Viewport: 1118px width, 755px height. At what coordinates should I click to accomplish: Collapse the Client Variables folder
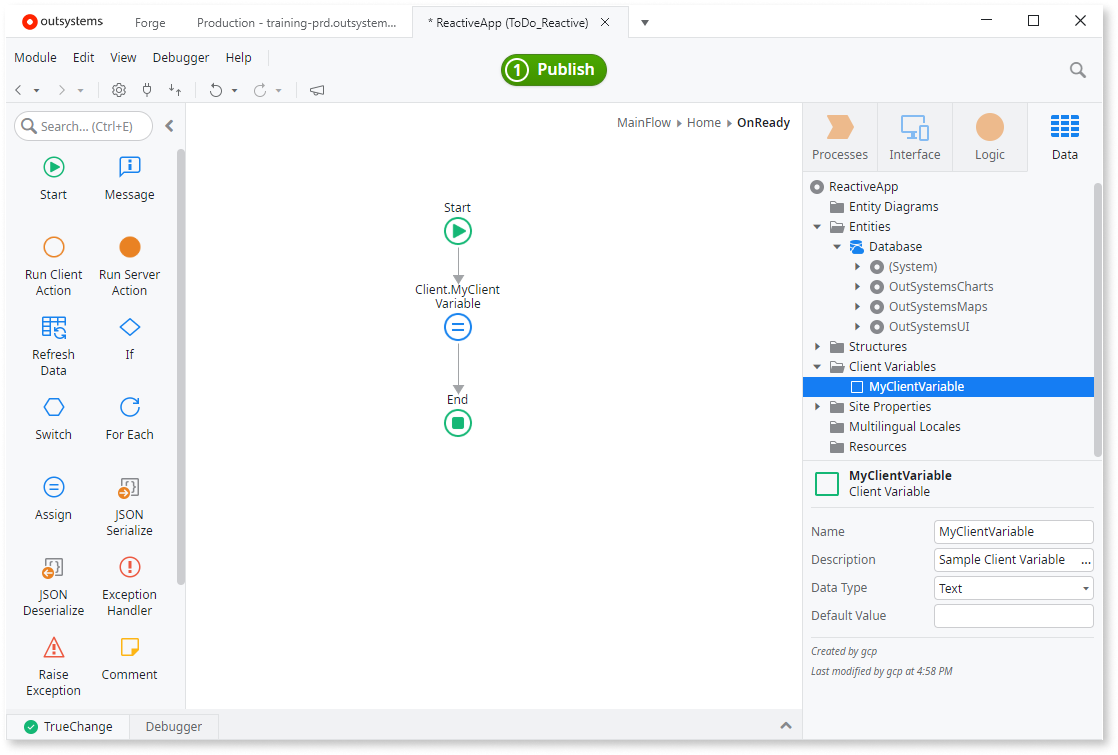818,366
